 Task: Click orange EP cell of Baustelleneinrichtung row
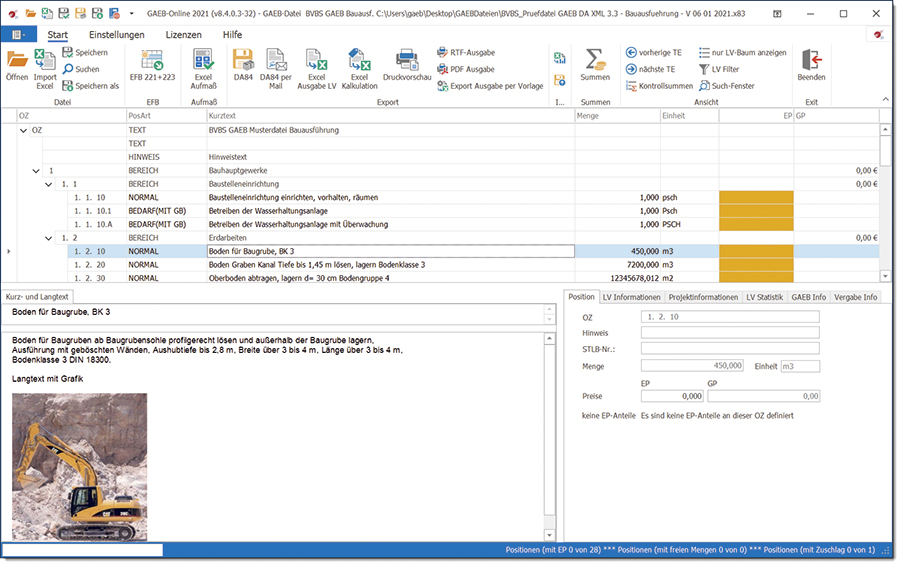pyautogui.click(x=755, y=198)
